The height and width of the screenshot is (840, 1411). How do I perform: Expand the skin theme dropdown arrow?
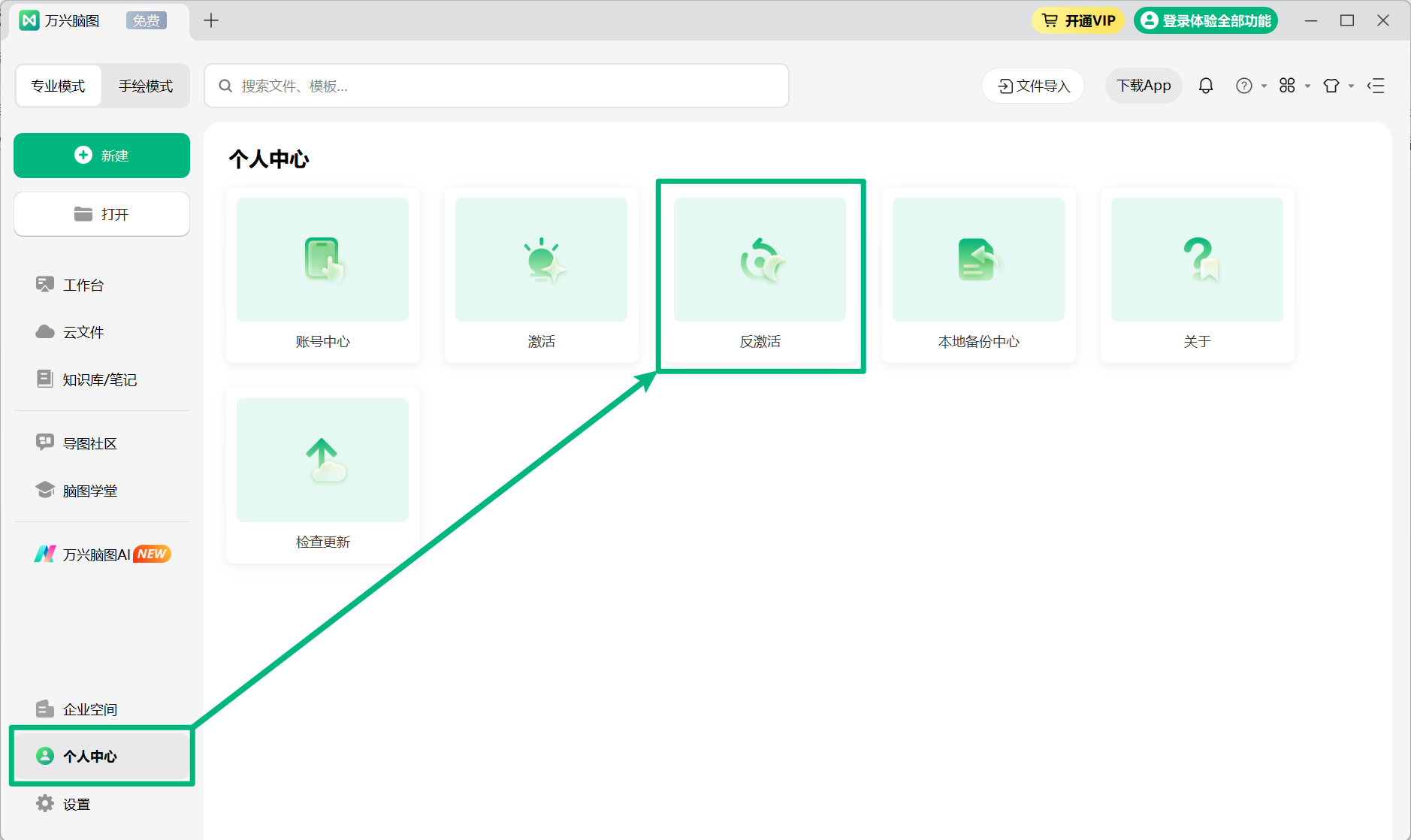click(x=1351, y=86)
